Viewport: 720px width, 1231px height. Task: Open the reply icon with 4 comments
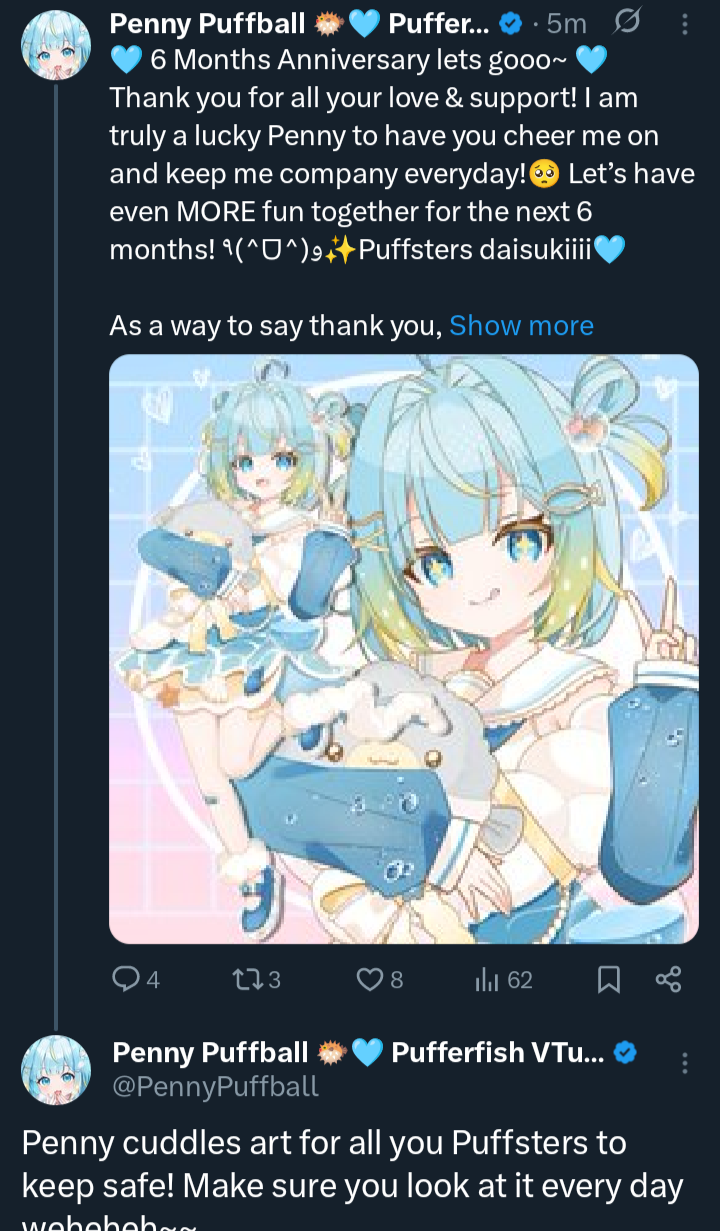click(x=136, y=979)
